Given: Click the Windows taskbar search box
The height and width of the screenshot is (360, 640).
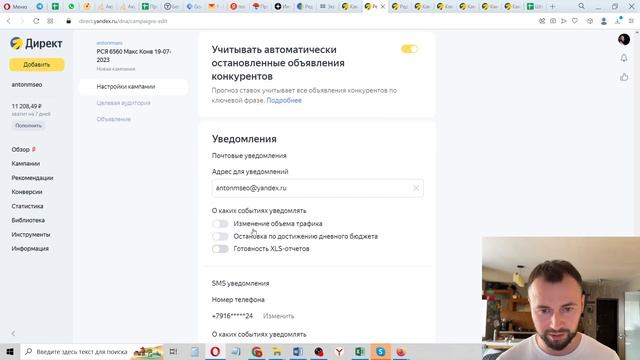Looking at the screenshot, I should pyautogui.click(x=92, y=351).
